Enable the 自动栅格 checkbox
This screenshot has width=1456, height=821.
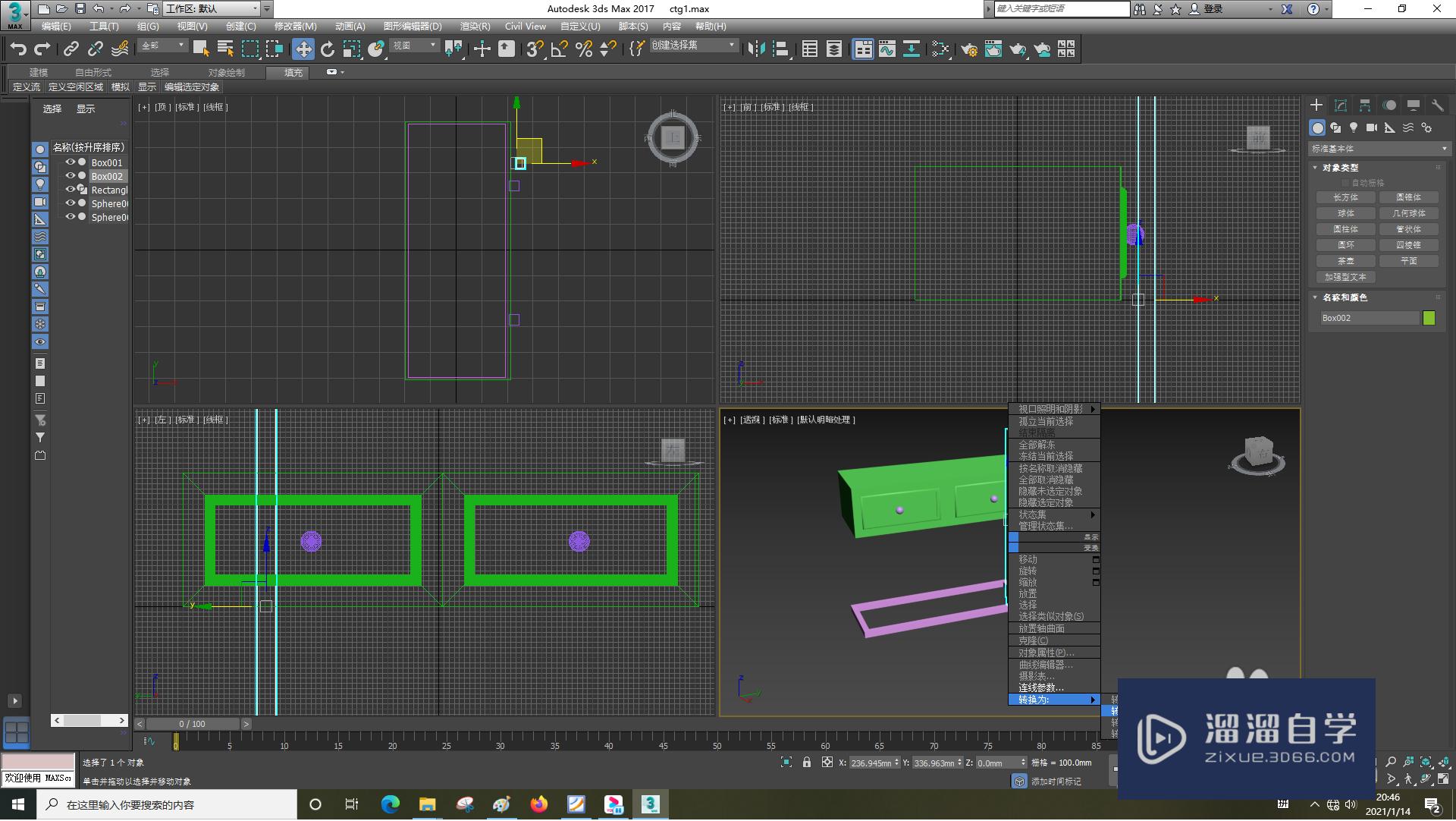(1346, 183)
